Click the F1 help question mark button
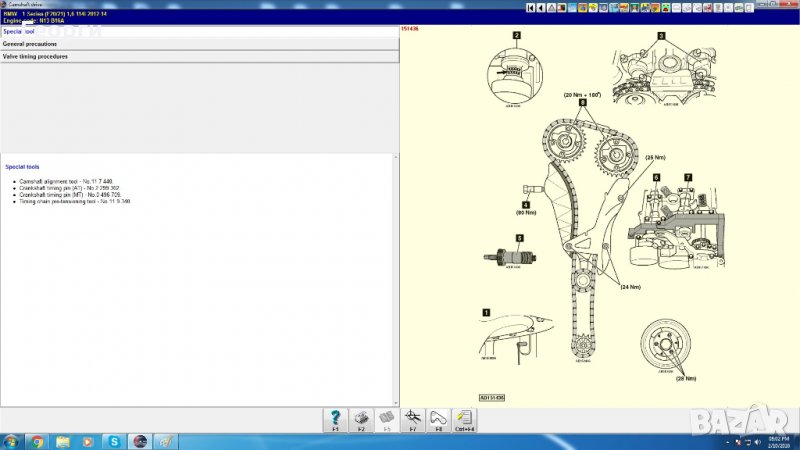This screenshot has height=450, width=800. [335, 419]
